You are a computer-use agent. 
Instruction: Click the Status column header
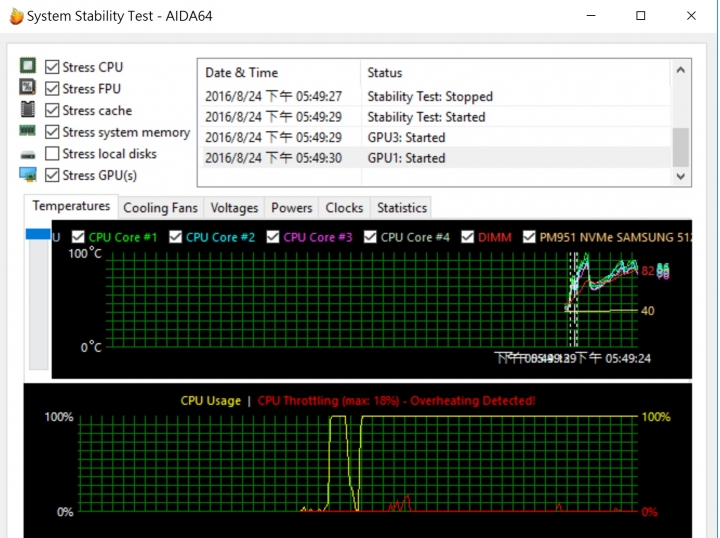pos(516,73)
